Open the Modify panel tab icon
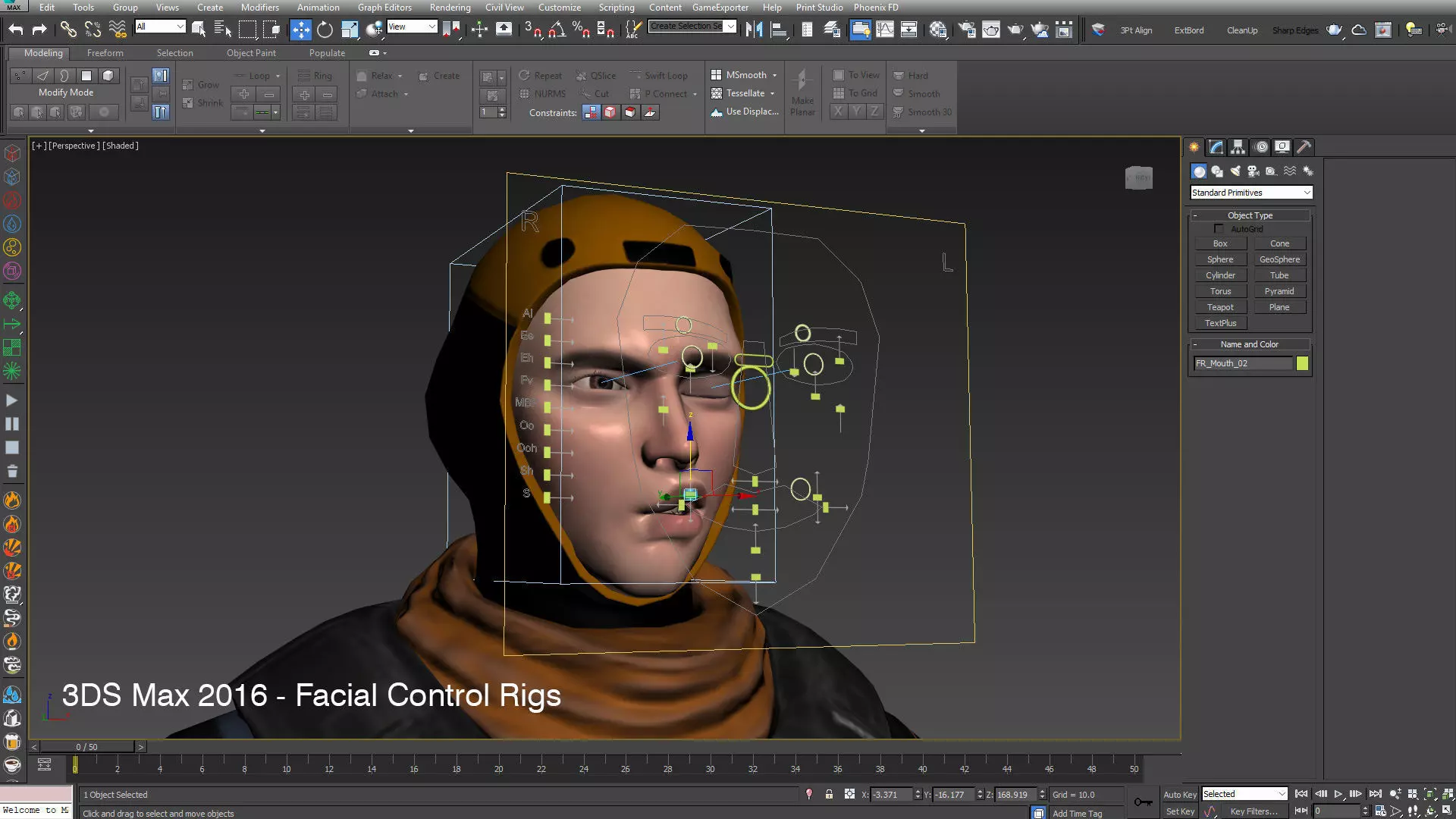The image size is (1456, 819). point(1216,147)
